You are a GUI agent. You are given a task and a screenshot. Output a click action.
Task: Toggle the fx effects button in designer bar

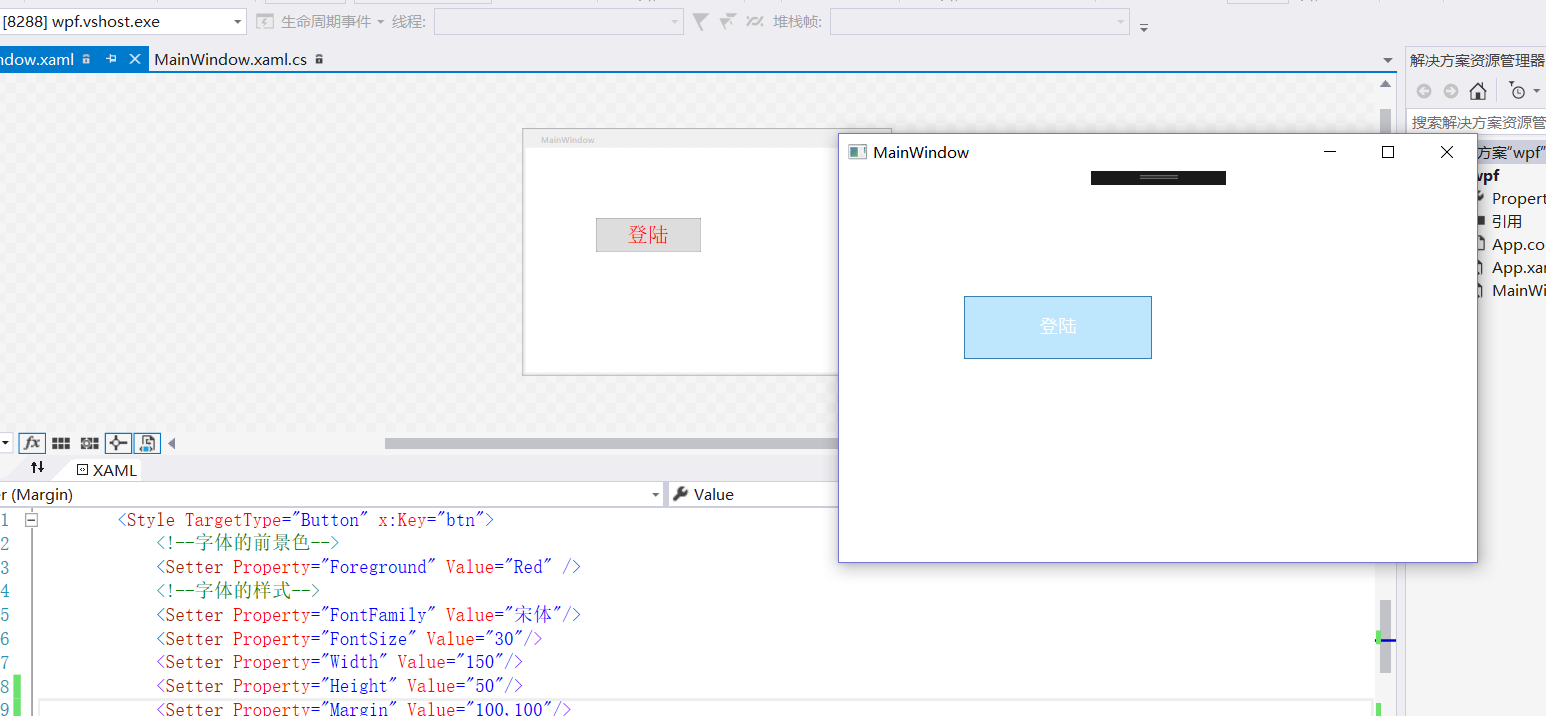pos(32,443)
